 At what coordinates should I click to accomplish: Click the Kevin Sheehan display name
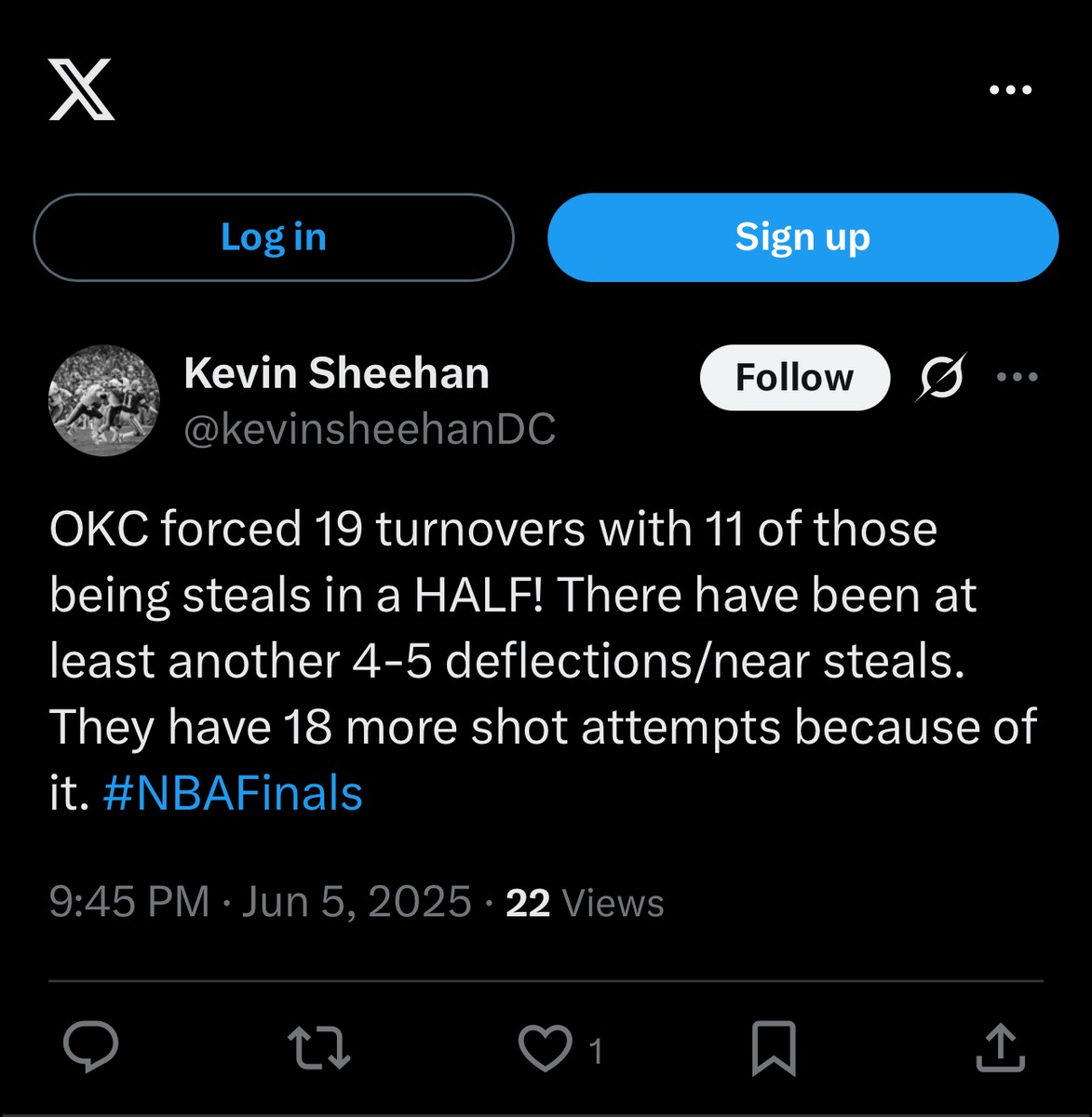tap(336, 373)
